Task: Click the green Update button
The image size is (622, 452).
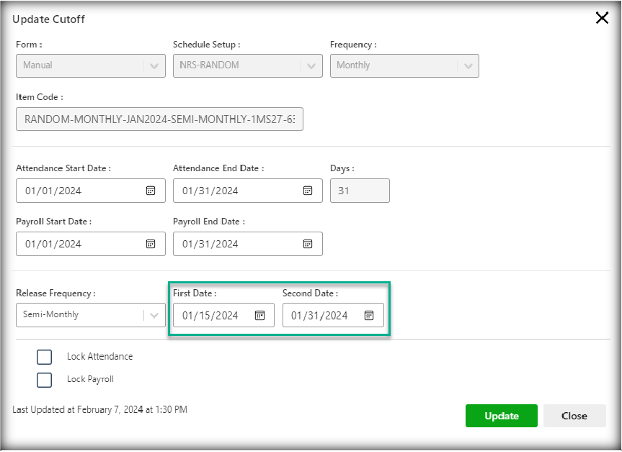Action: pos(501,416)
